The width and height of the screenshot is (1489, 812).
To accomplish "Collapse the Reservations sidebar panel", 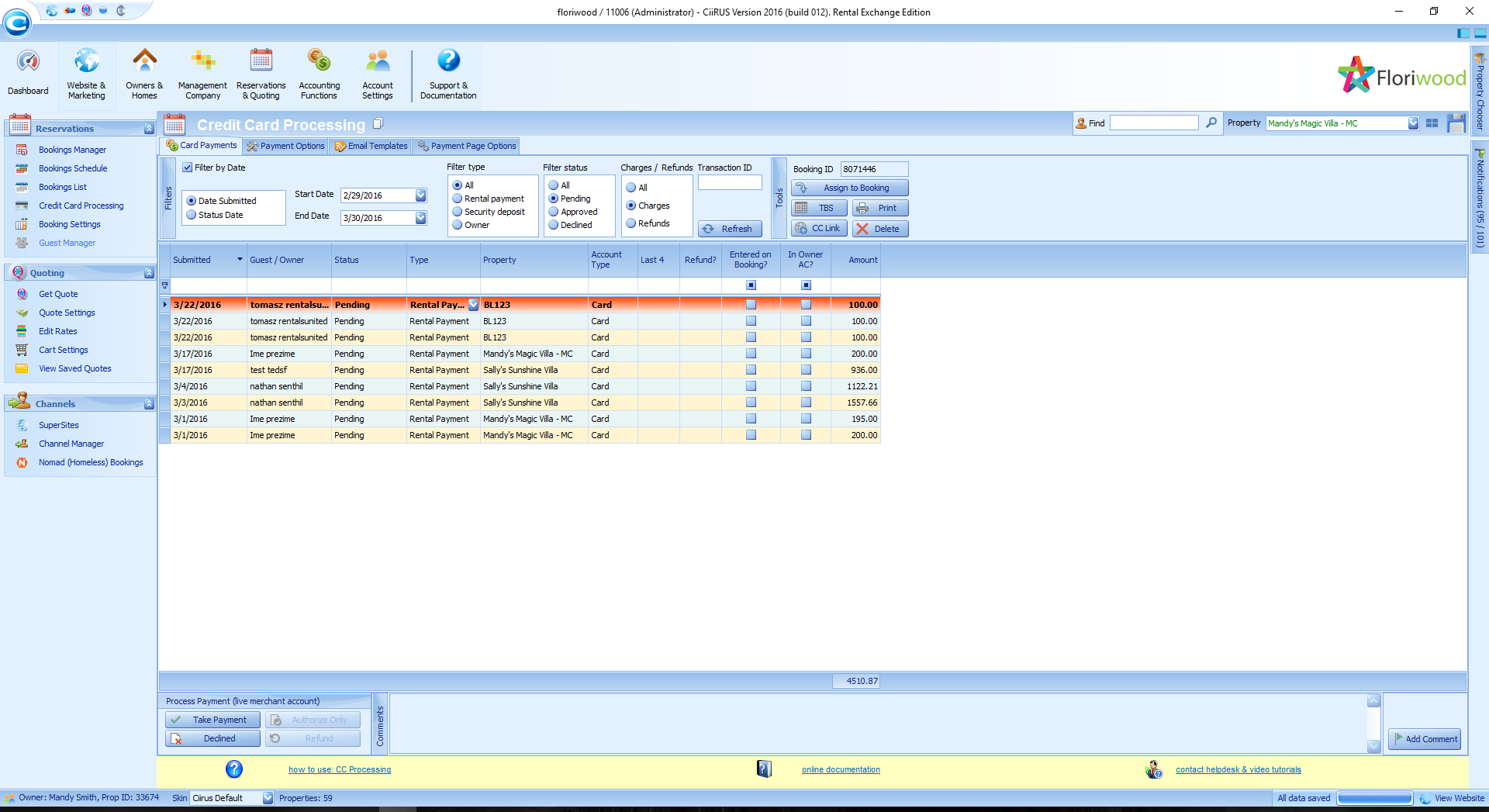I will pyautogui.click(x=149, y=129).
